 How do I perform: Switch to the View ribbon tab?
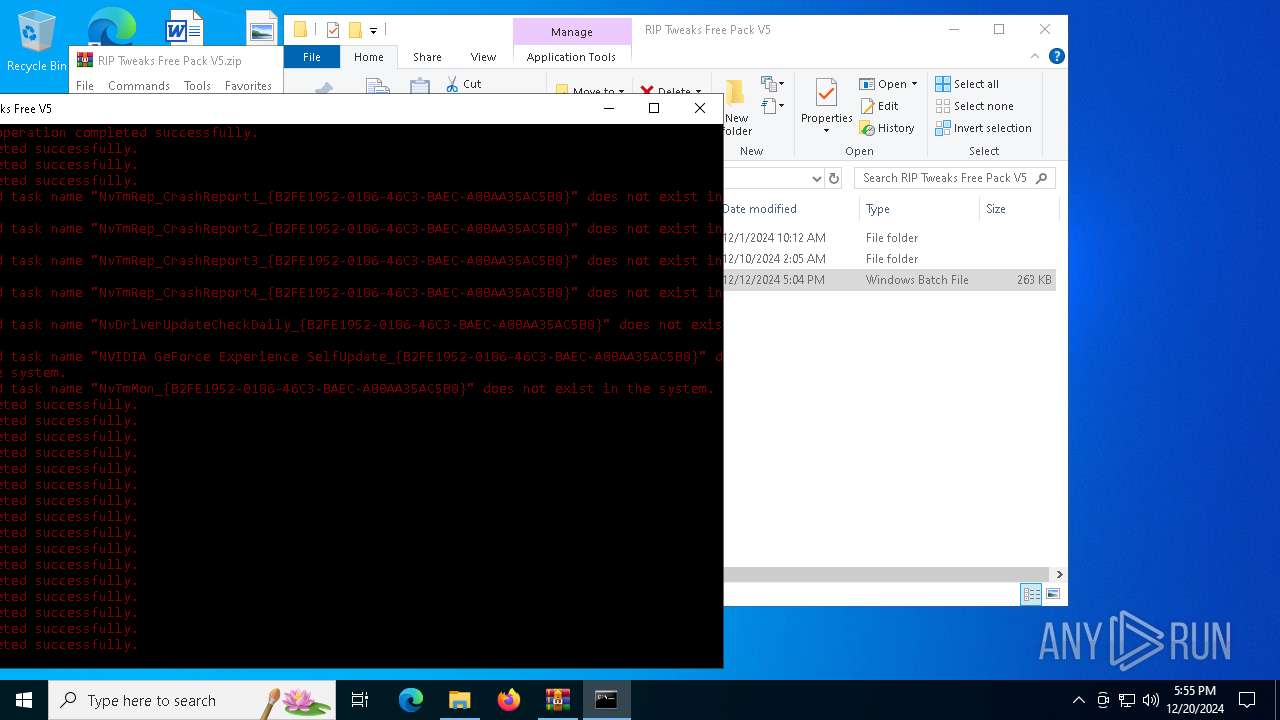pos(483,57)
